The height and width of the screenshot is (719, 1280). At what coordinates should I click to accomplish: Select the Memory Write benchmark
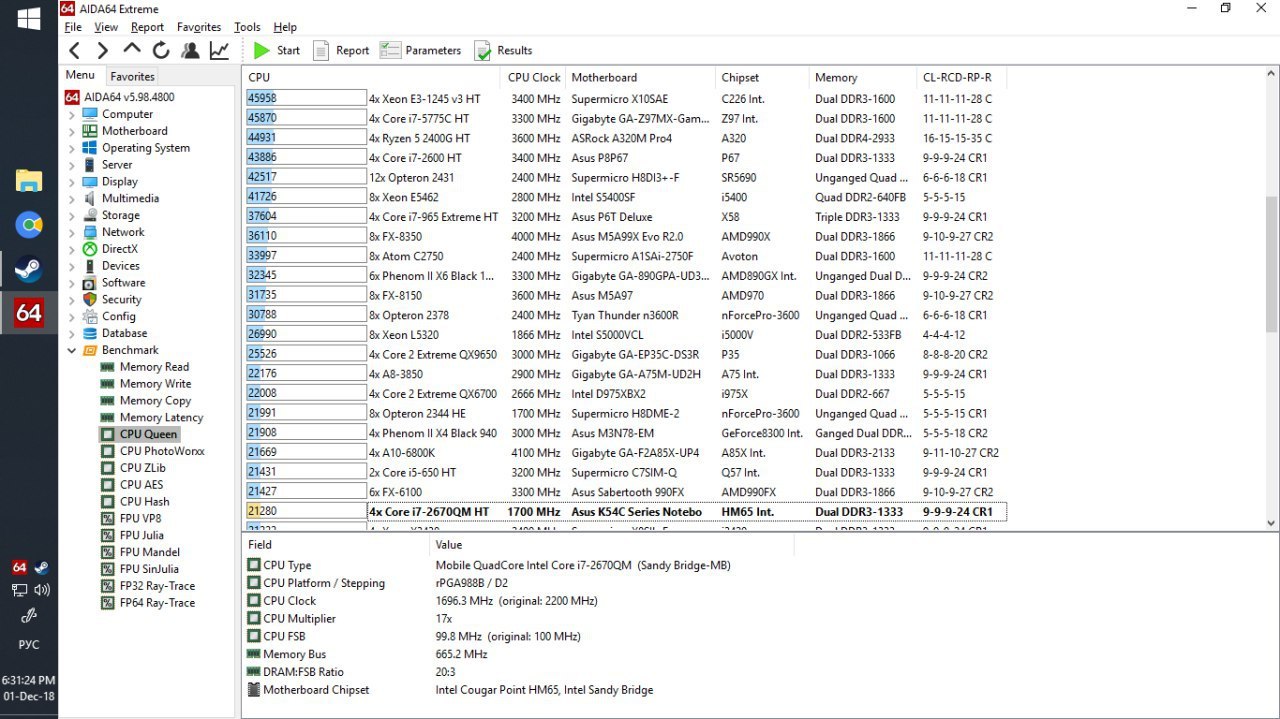[x=146, y=384]
